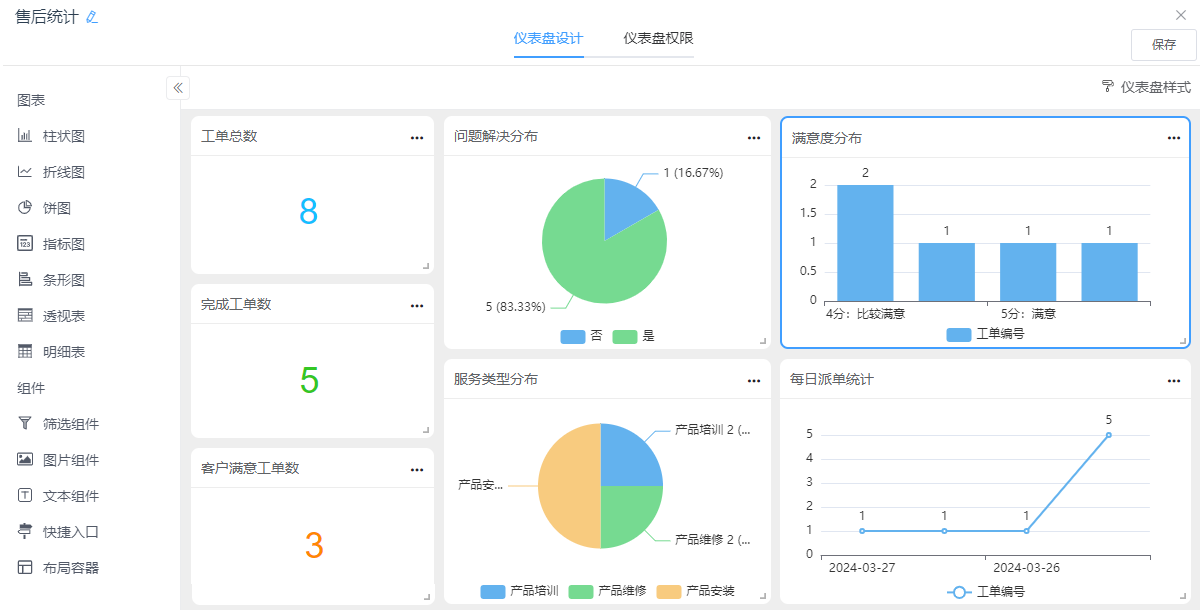Click the line chart point labeled 5
Viewport: 1200px width, 610px height.
pyautogui.click(x=1108, y=435)
